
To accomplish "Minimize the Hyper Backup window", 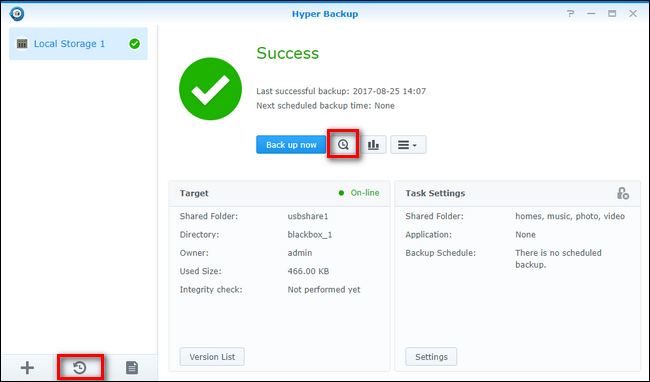I will click(x=591, y=14).
